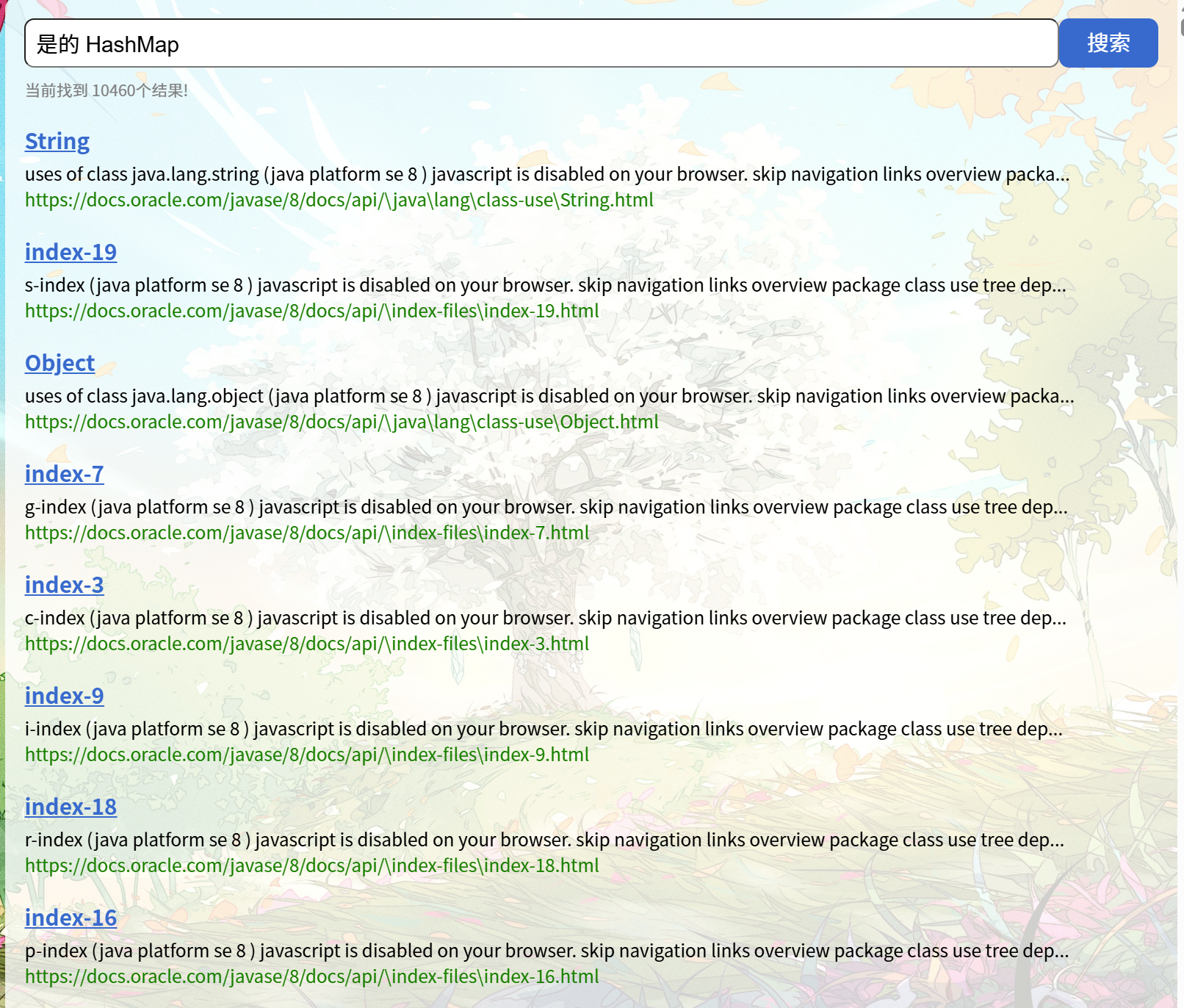Image resolution: width=1184 pixels, height=1008 pixels.
Task: Open the index-3 result title link
Action: pyautogui.click(x=64, y=585)
